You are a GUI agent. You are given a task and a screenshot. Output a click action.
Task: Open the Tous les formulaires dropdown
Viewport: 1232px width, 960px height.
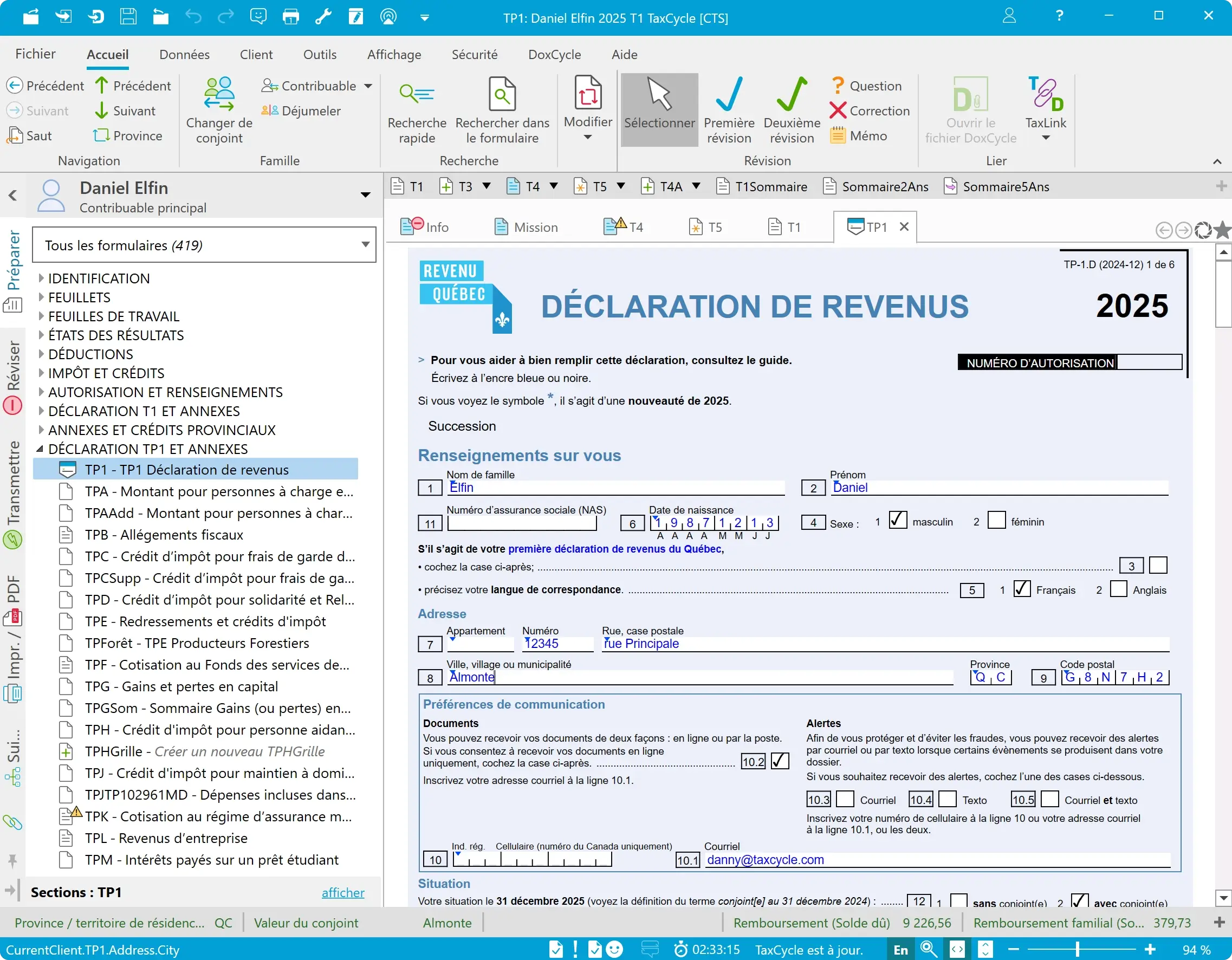click(366, 245)
